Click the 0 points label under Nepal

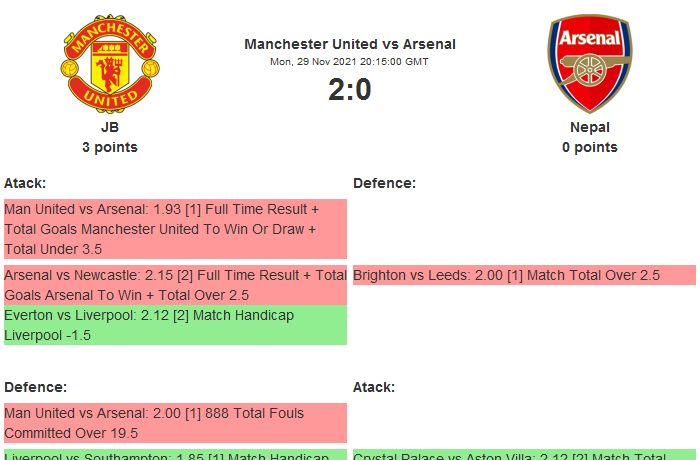pos(590,147)
